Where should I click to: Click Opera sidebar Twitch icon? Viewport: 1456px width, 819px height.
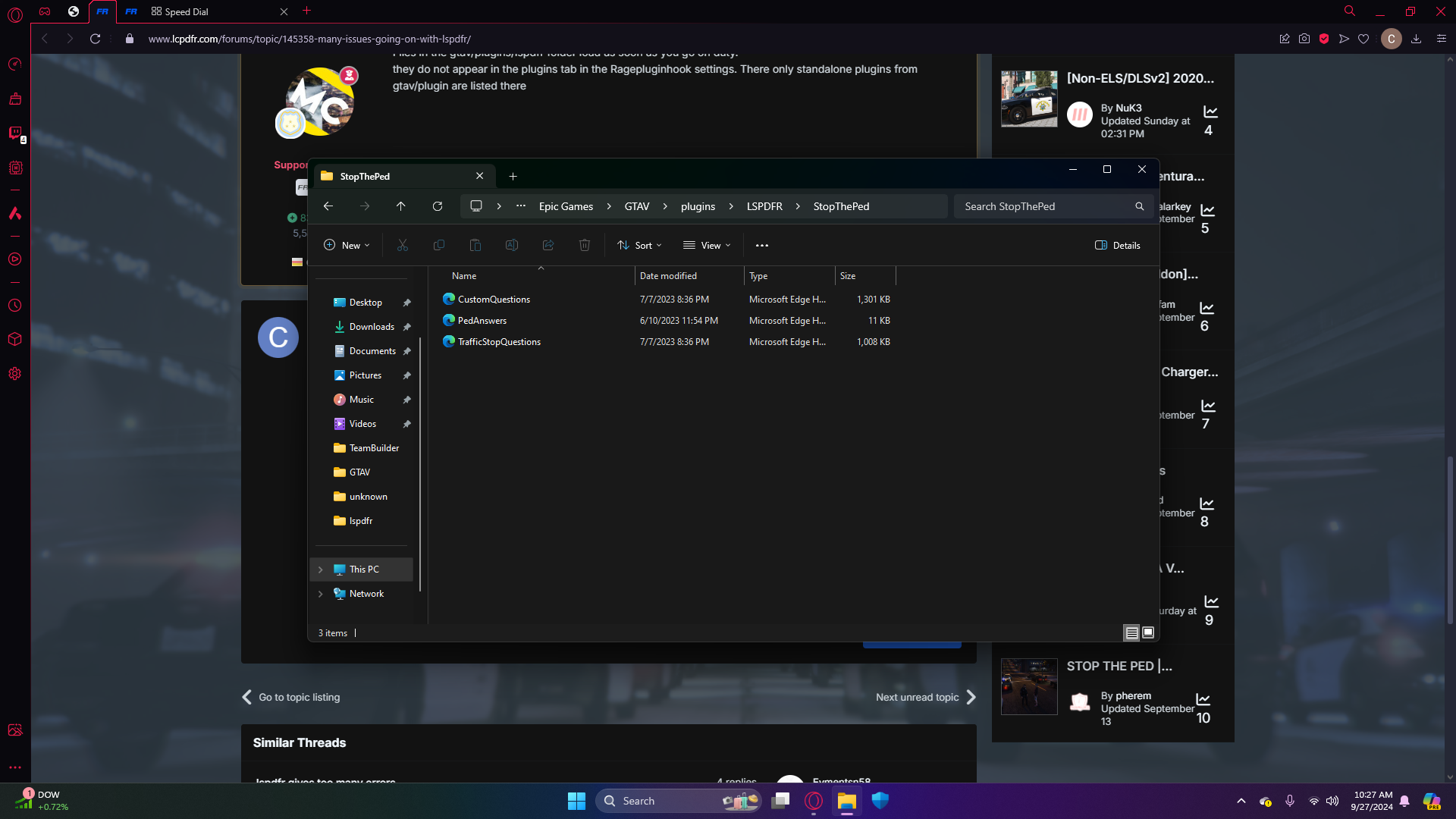click(15, 133)
